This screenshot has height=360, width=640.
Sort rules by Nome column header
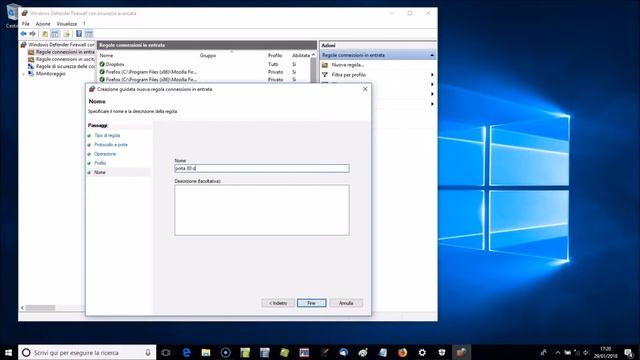pos(106,55)
